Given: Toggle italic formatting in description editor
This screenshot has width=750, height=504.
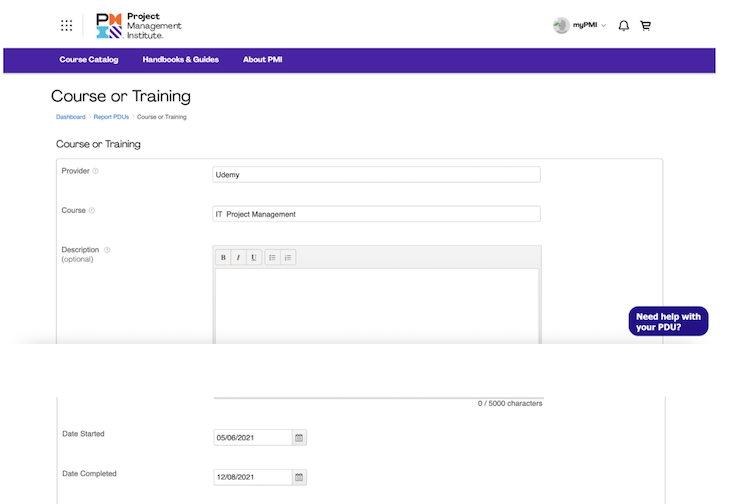Looking at the screenshot, I should [x=238, y=258].
